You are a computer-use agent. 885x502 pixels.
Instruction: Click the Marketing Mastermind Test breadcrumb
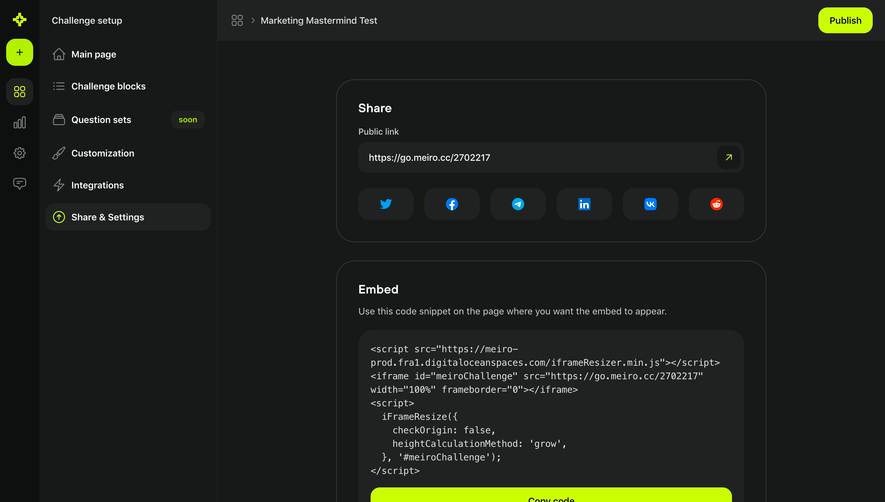[319, 20]
